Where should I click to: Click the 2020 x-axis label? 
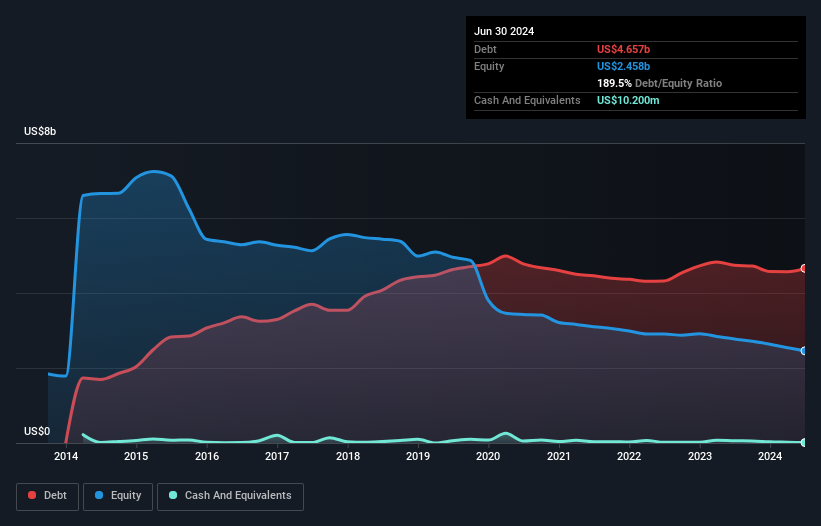(488, 456)
